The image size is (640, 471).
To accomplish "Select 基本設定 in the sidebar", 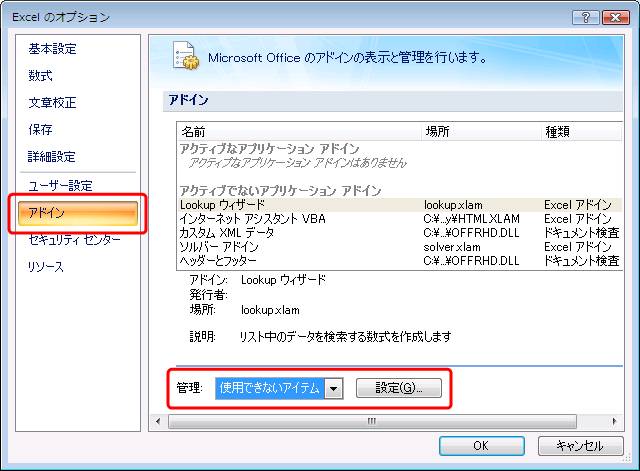I will point(52,49).
